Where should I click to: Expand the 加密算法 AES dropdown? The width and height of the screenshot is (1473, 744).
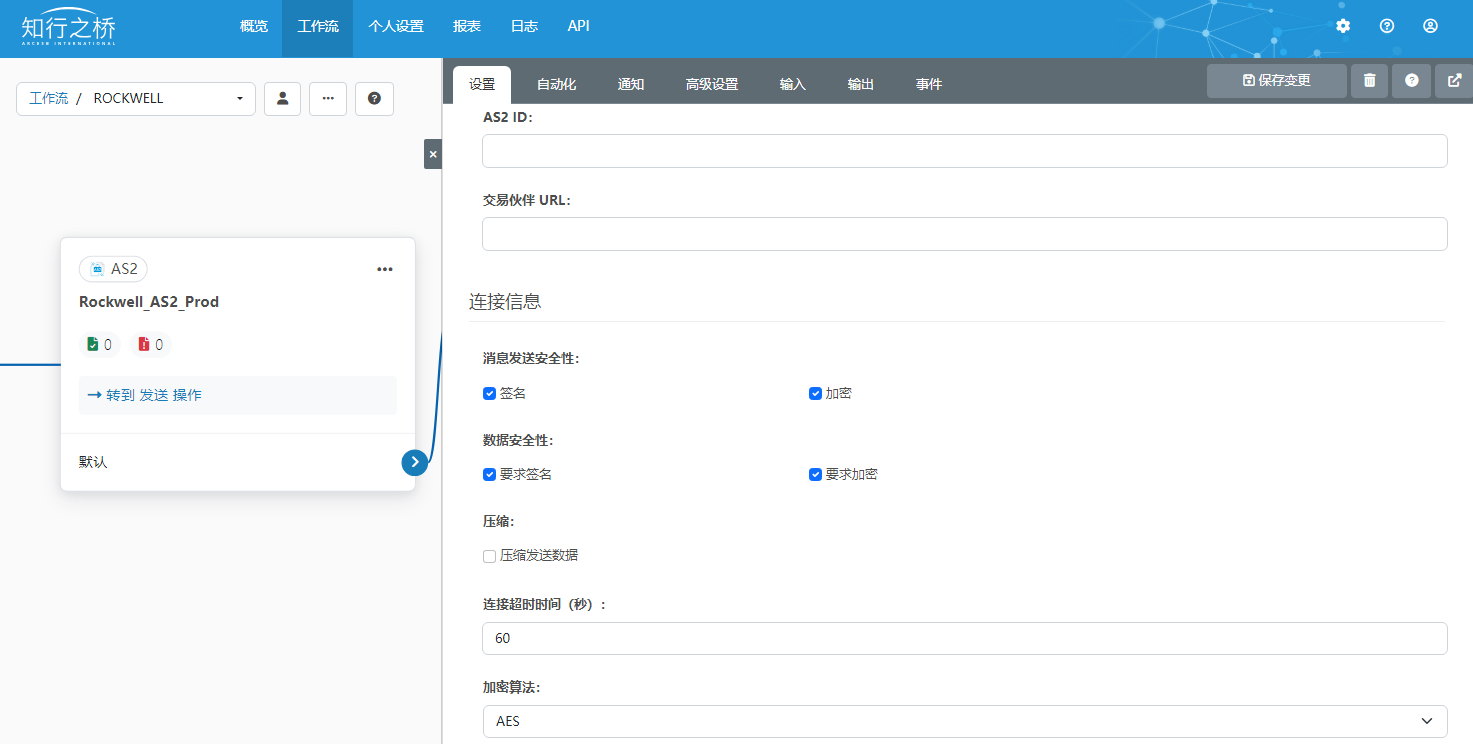point(964,721)
